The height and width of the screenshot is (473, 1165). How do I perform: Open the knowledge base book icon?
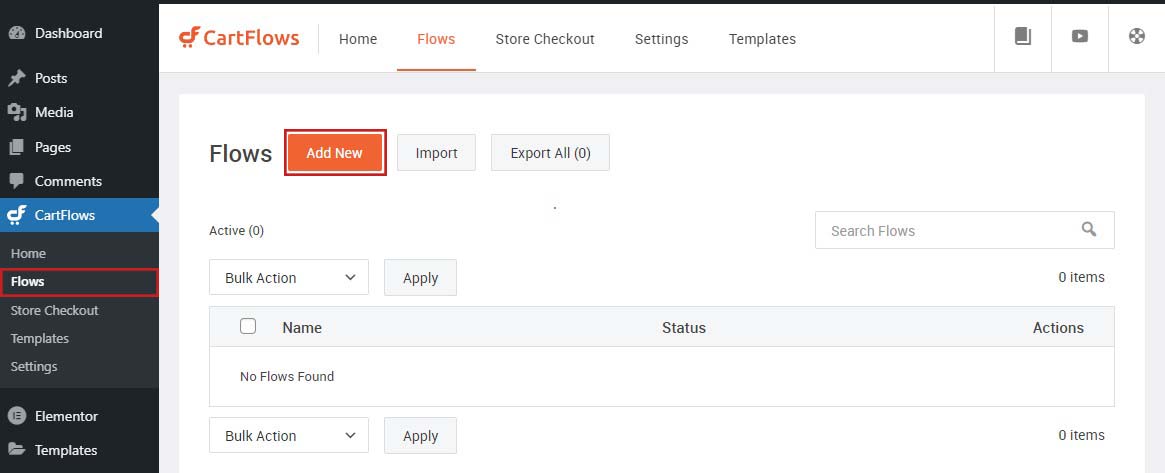(1023, 36)
